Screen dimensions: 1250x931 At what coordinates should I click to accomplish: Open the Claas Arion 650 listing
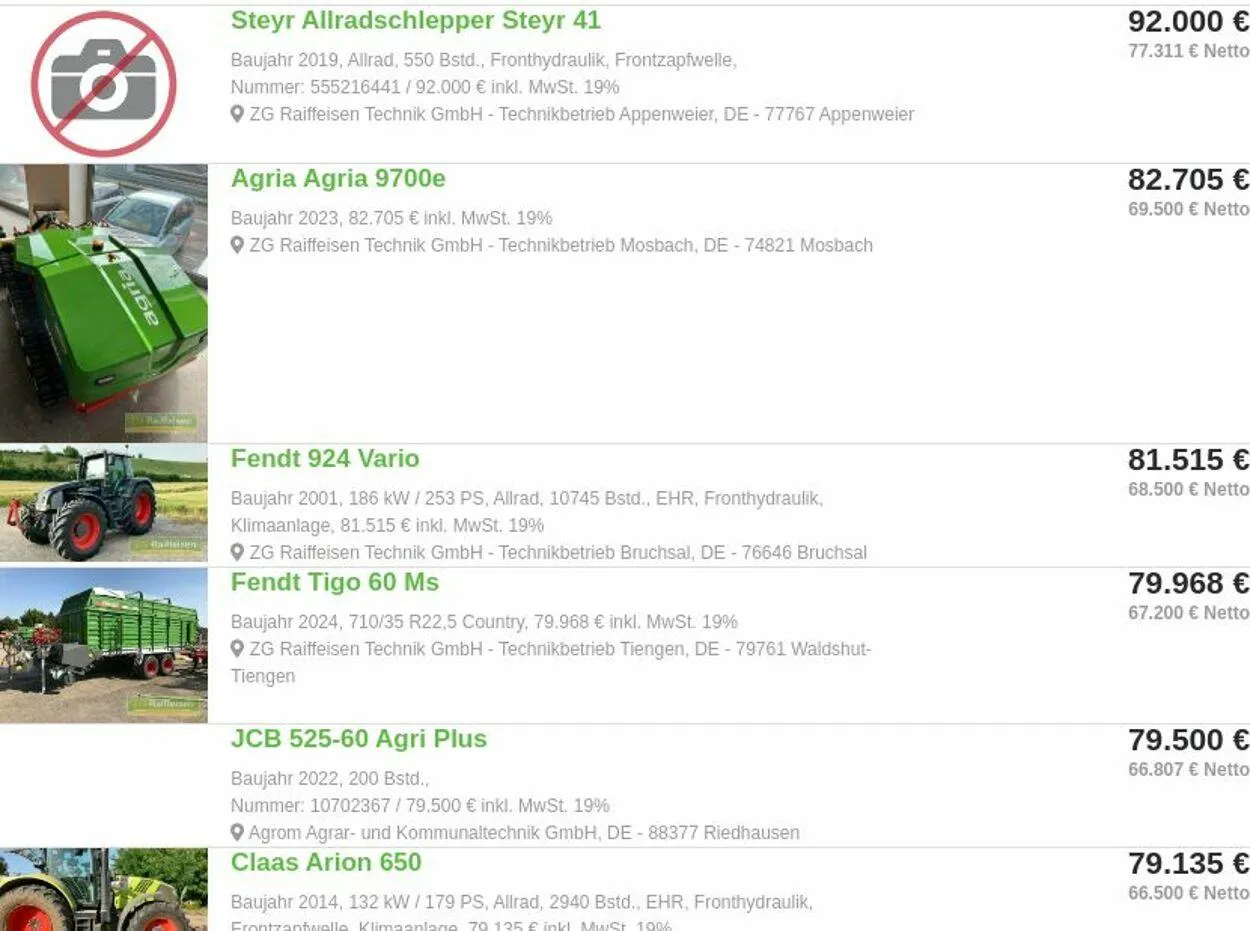326,862
